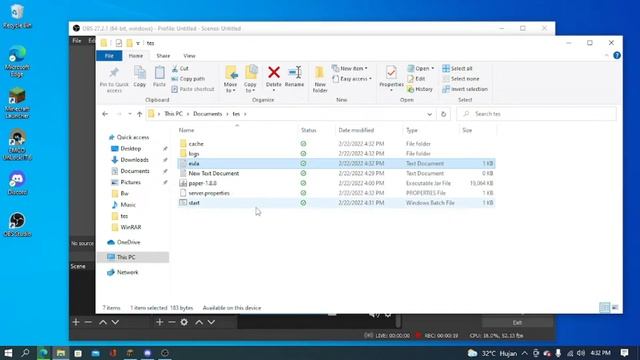The width and height of the screenshot is (640, 360).
Task: Click Invert selection in ribbon
Action: [x=465, y=89]
